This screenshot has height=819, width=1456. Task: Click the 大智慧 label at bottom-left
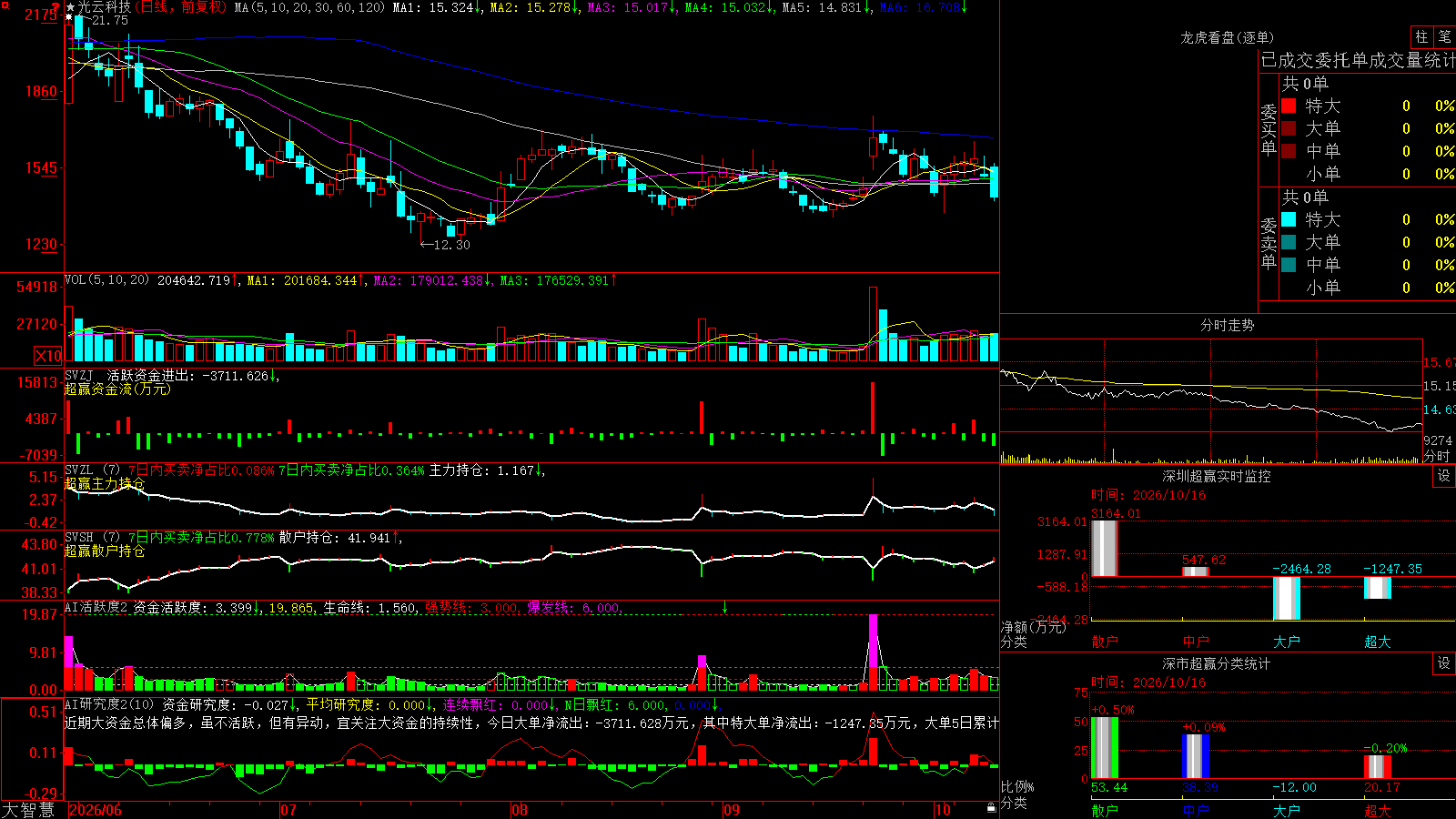coord(28,809)
